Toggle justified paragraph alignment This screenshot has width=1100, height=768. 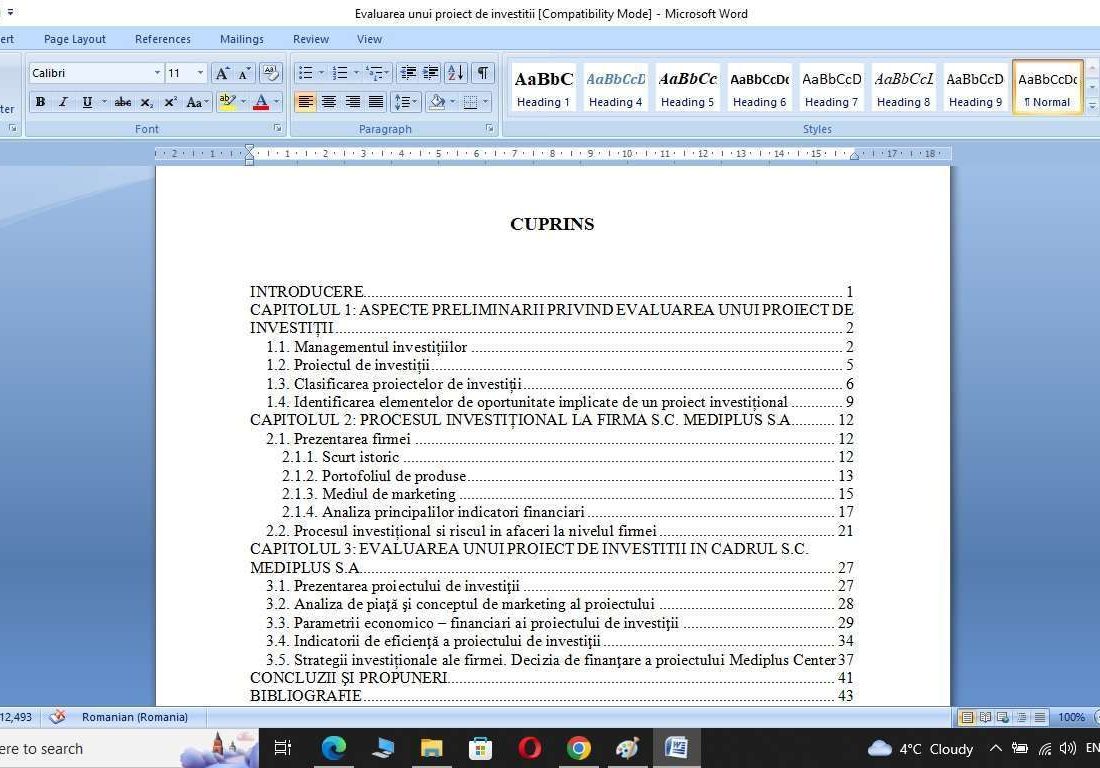tap(377, 102)
